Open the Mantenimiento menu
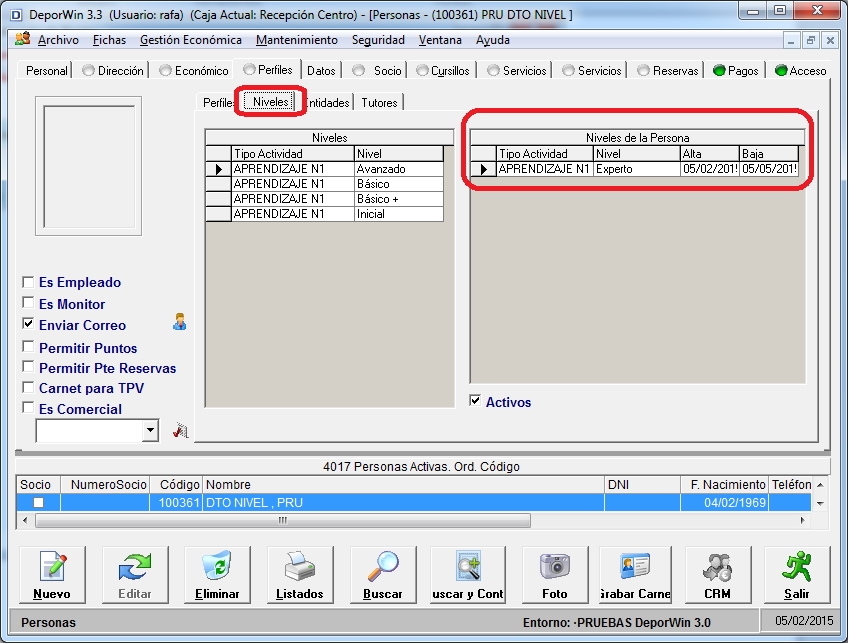Image resolution: width=849 pixels, height=644 pixels. click(x=297, y=40)
